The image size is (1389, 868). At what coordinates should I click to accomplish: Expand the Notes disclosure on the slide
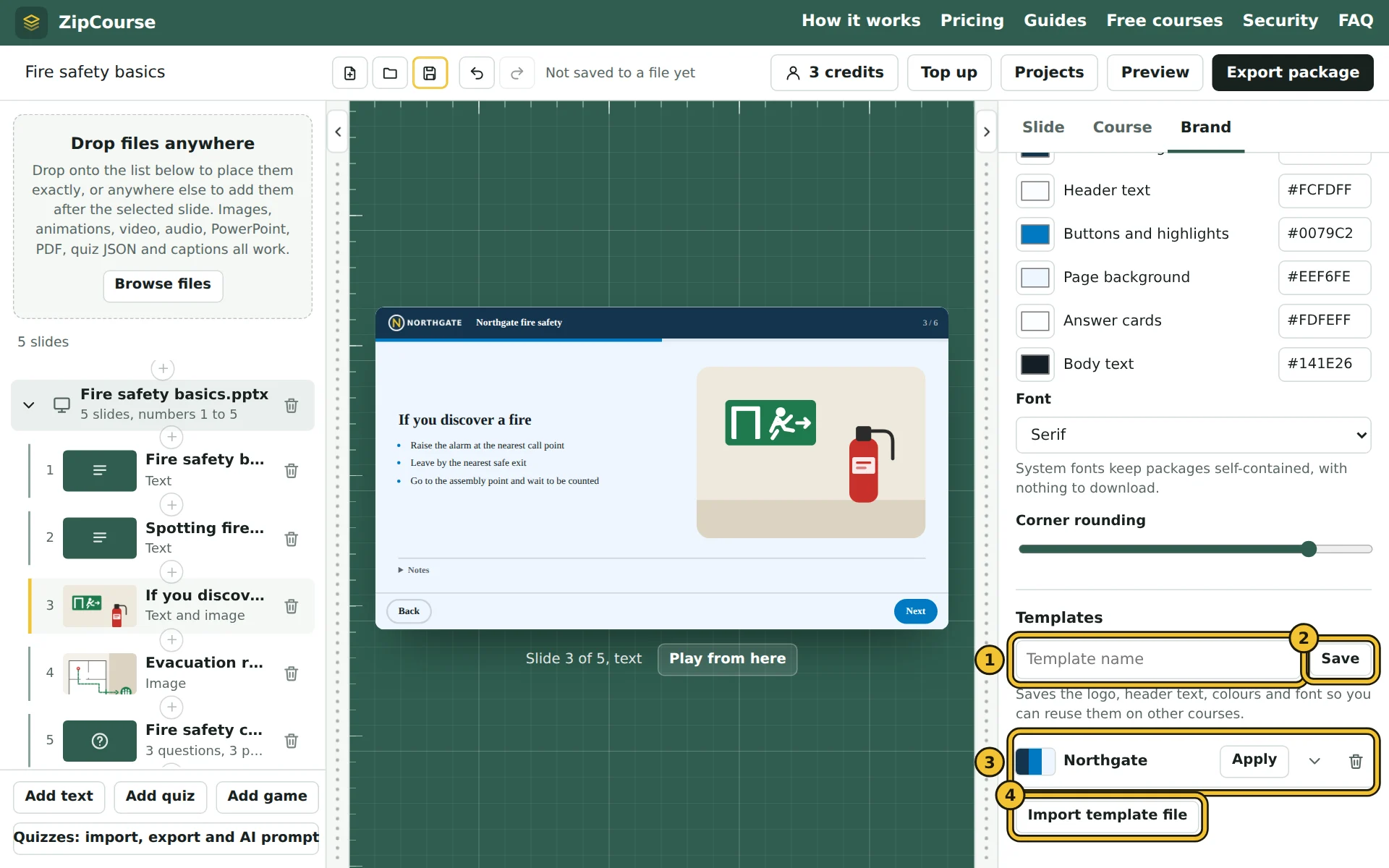(414, 570)
